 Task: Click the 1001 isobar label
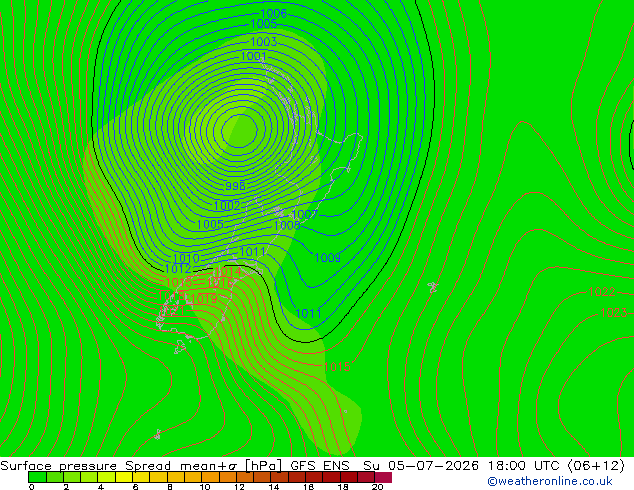(254, 56)
